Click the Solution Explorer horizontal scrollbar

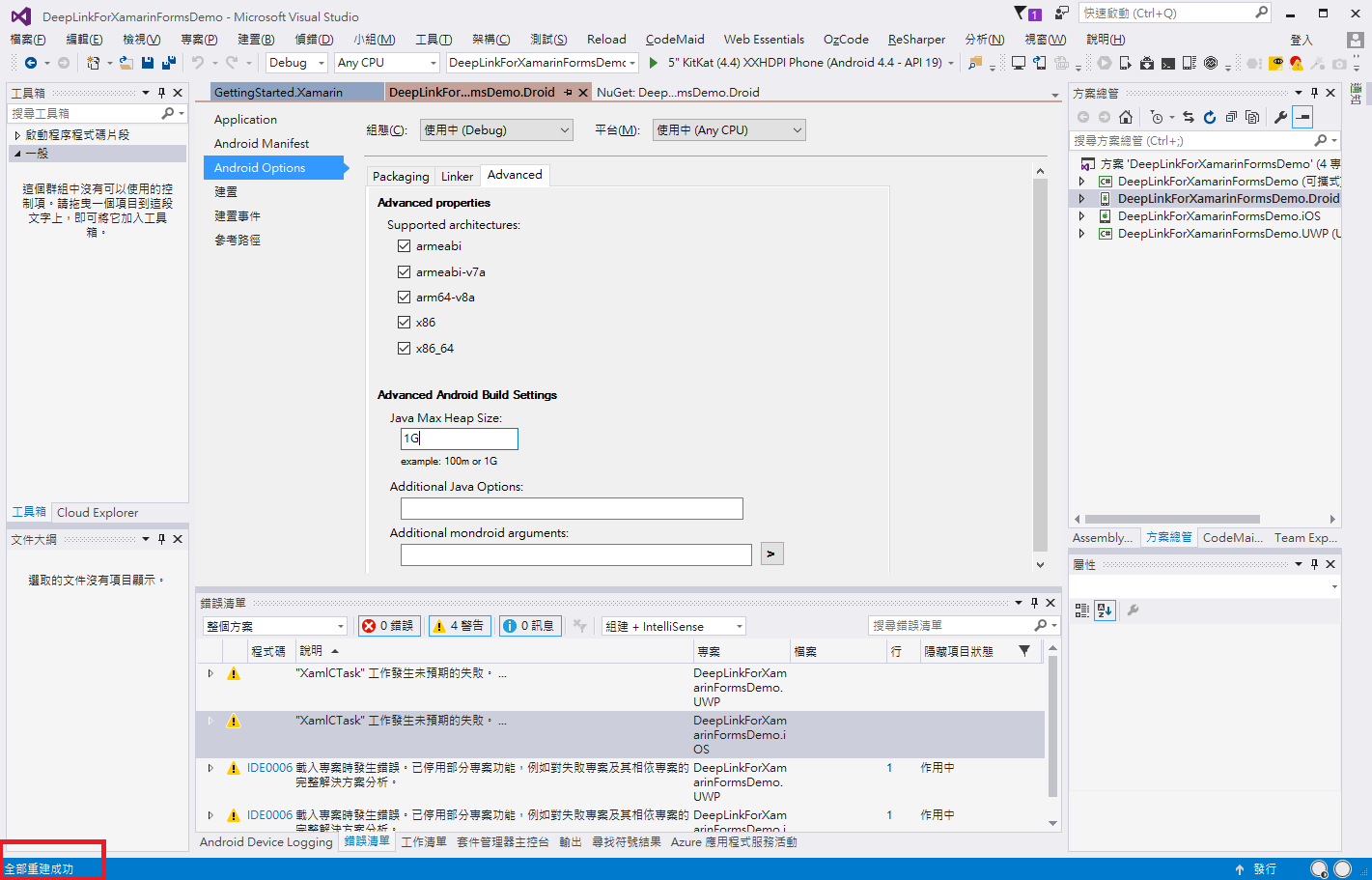[x=1172, y=519]
